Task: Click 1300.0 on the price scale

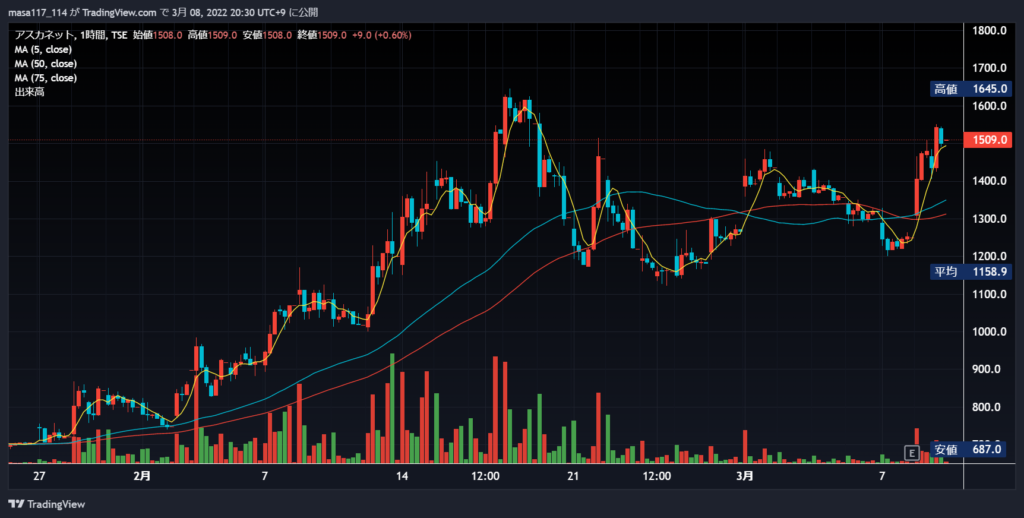Action: [989, 219]
